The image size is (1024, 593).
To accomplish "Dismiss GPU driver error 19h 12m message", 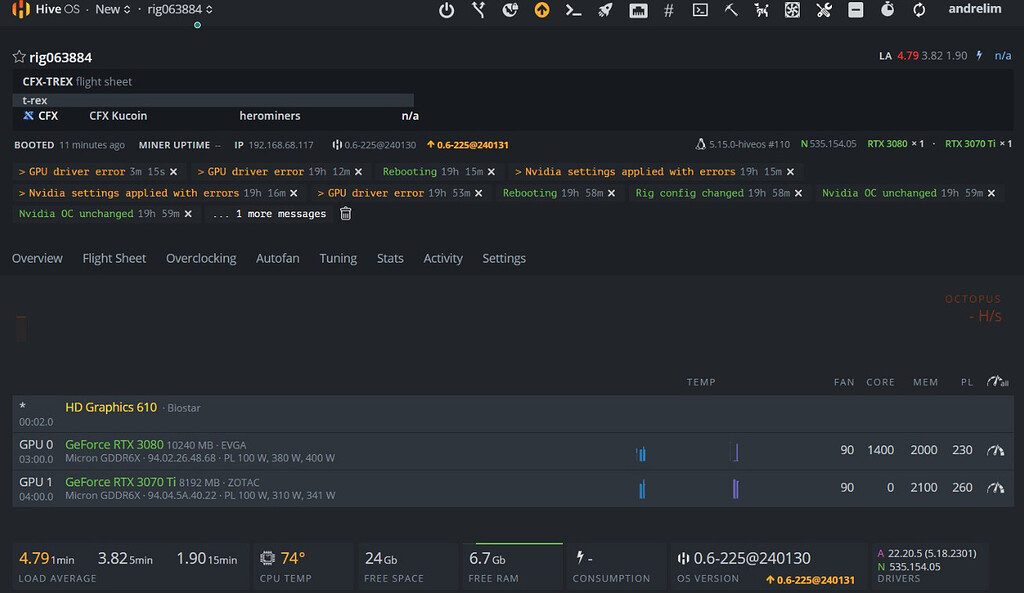I will pos(359,172).
